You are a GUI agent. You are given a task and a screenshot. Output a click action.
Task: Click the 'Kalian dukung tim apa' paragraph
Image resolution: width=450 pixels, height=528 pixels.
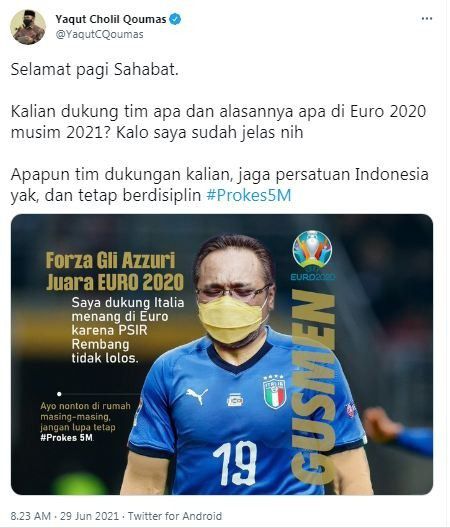(x=219, y=122)
